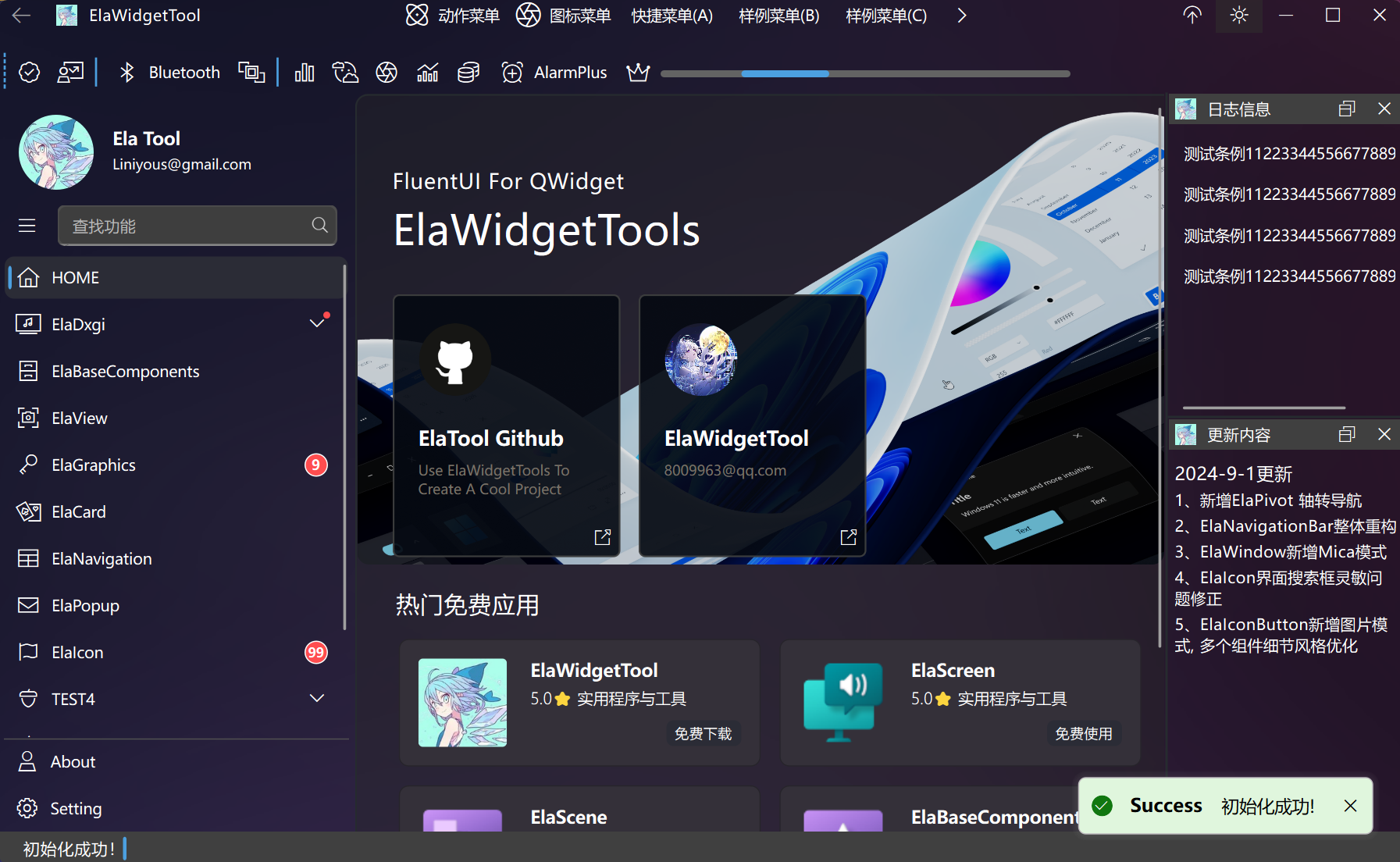Float the 日志信息 panel
Viewport: 1400px width, 862px height.
pos(1347,109)
